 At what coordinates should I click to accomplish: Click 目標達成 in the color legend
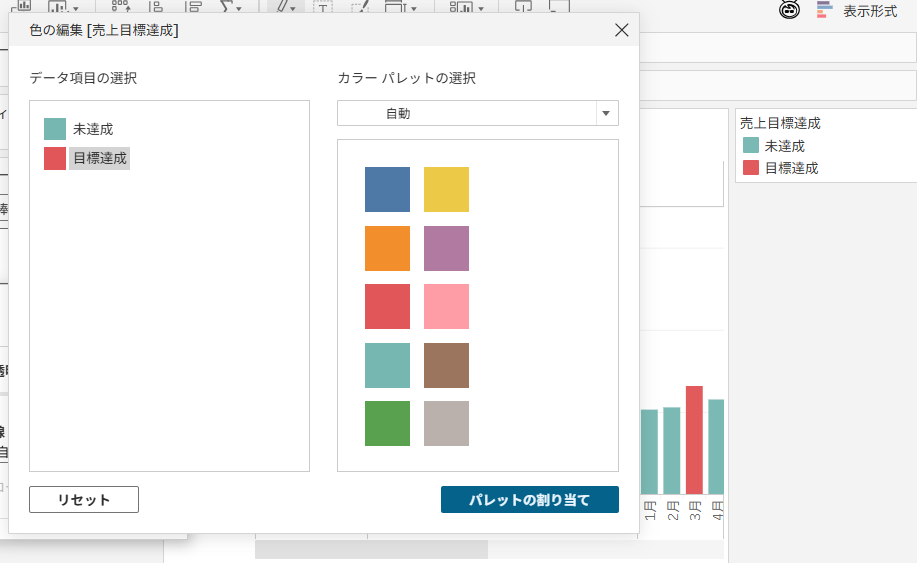pos(791,168)
